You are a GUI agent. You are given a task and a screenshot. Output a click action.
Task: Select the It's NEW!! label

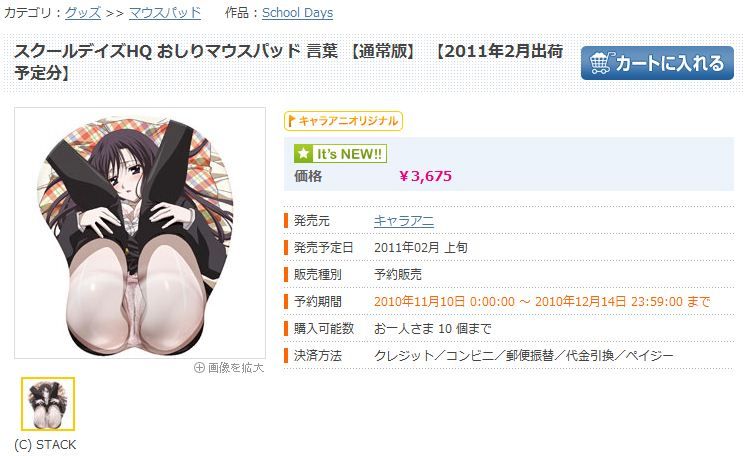[x=340, y=154]
